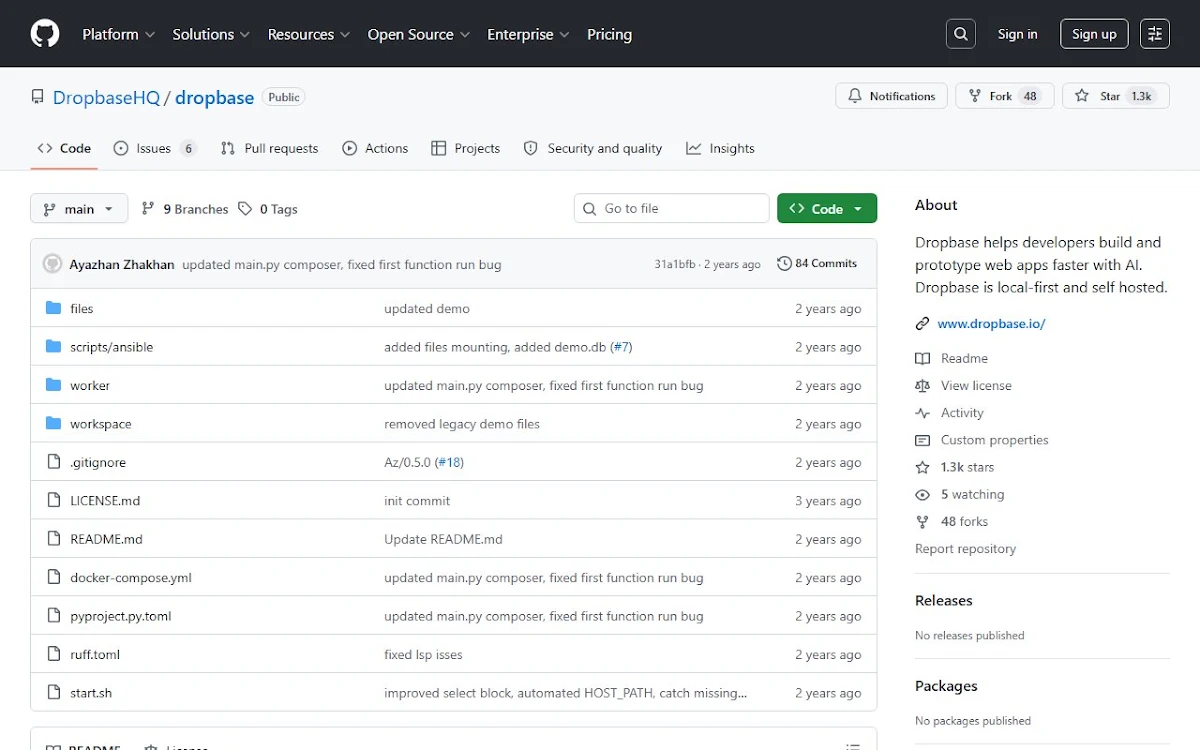The image size is (1200, 750).
Task: Open the Packages heading link
Action: point(946,686)
